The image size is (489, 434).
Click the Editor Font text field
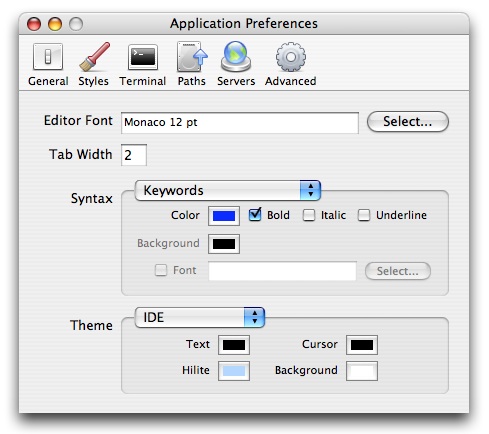click(240, 123)
